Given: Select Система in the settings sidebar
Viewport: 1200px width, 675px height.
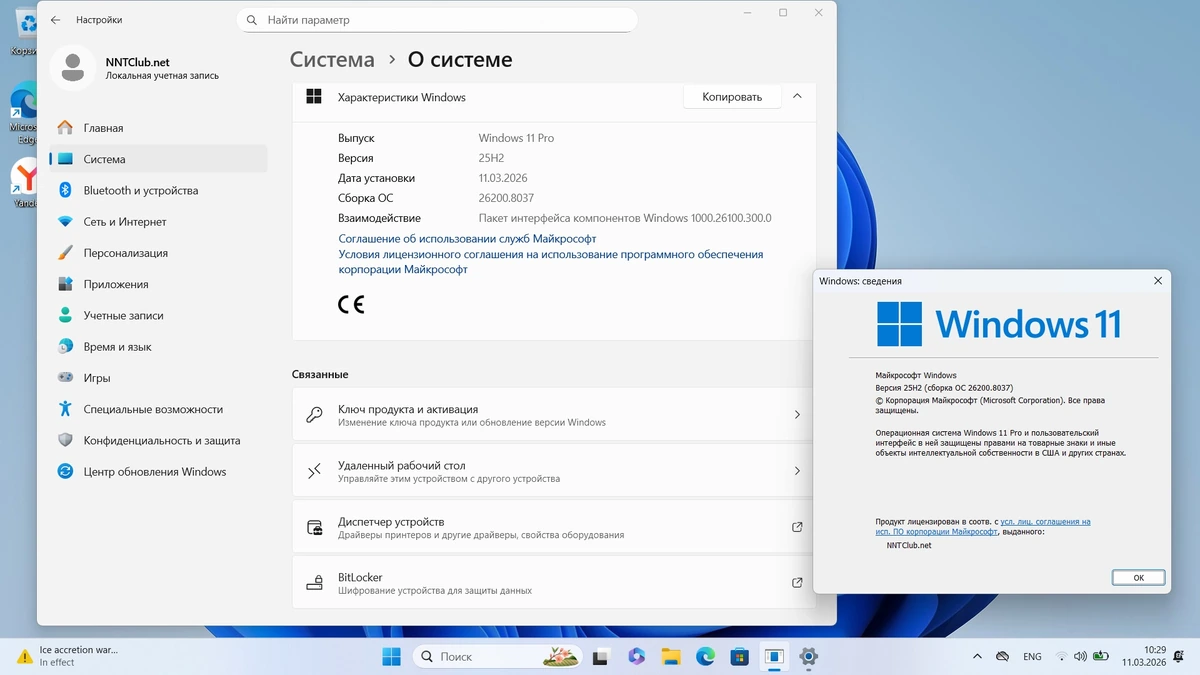Looking at the screenshot, I should [158, 159].
